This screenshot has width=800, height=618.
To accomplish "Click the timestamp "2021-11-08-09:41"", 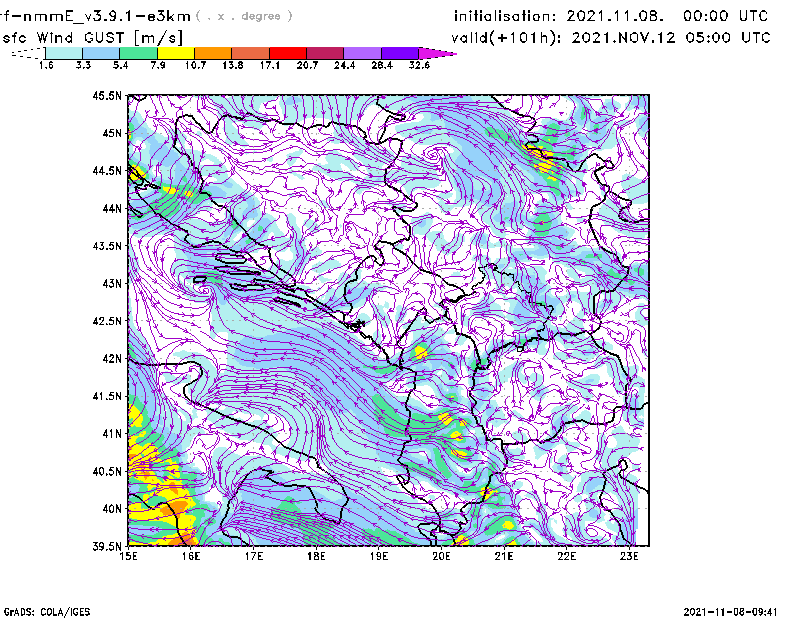I will pos(730,612).
